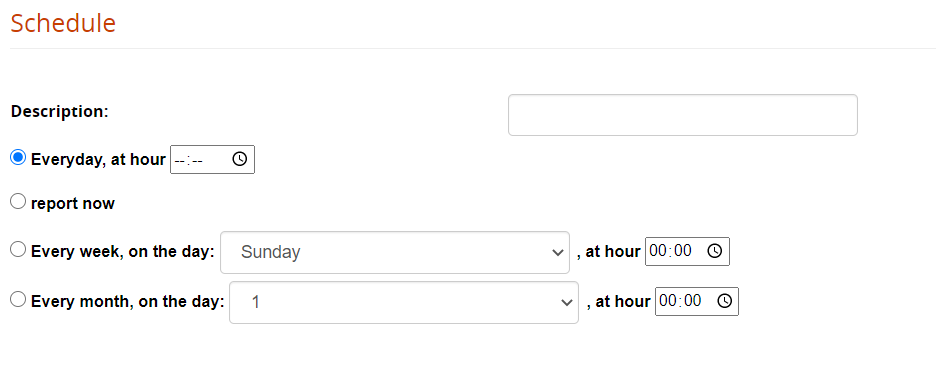Click the chevron arrow on the month day dropdown

click(x=567, y=303)
